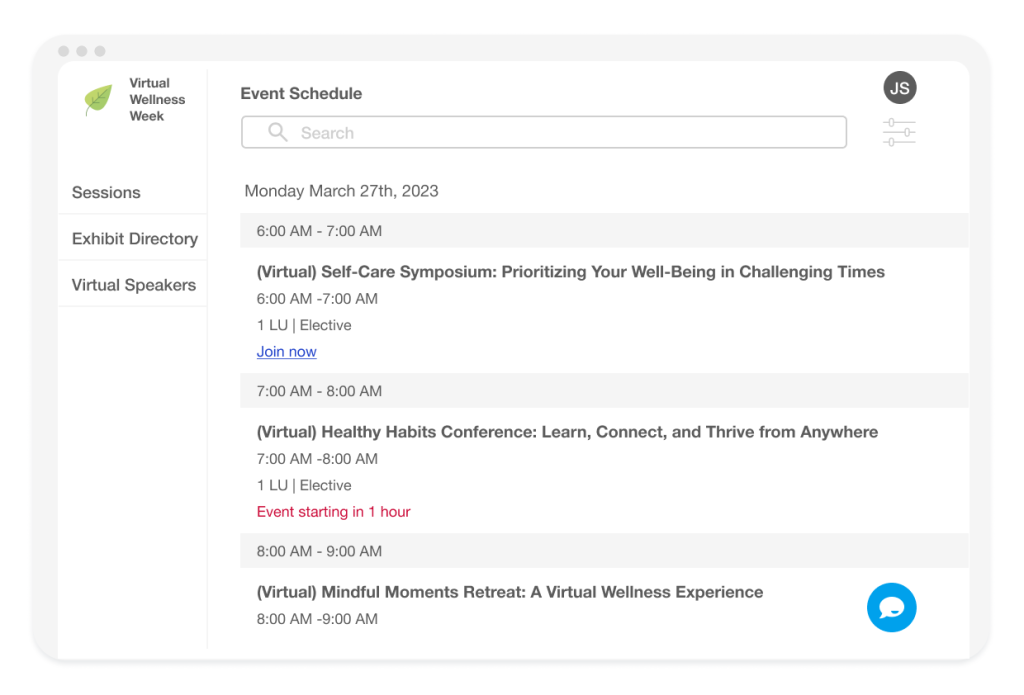1024x695 pixels.
Task: Click the Virtual Wellness Week title
Action: (x=157, y=99)
